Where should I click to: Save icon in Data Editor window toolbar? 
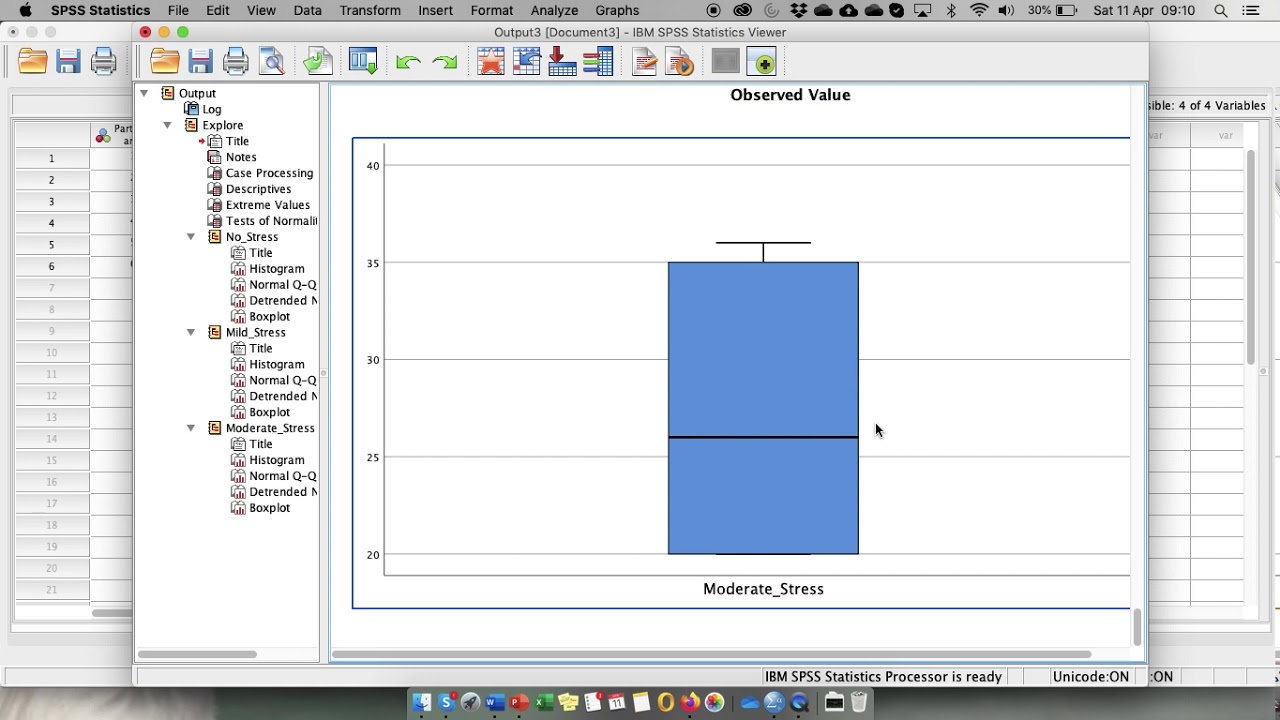coord(68,62)
